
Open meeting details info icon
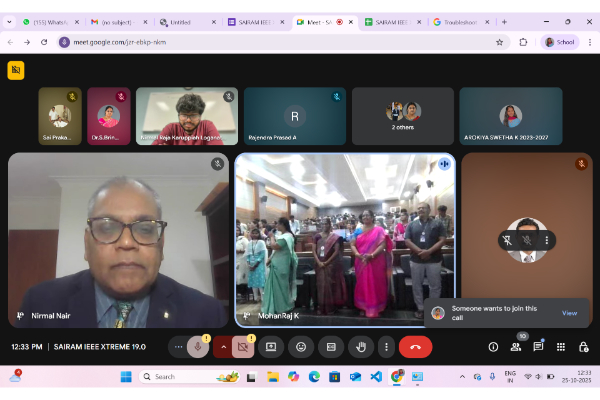(493, 347)
